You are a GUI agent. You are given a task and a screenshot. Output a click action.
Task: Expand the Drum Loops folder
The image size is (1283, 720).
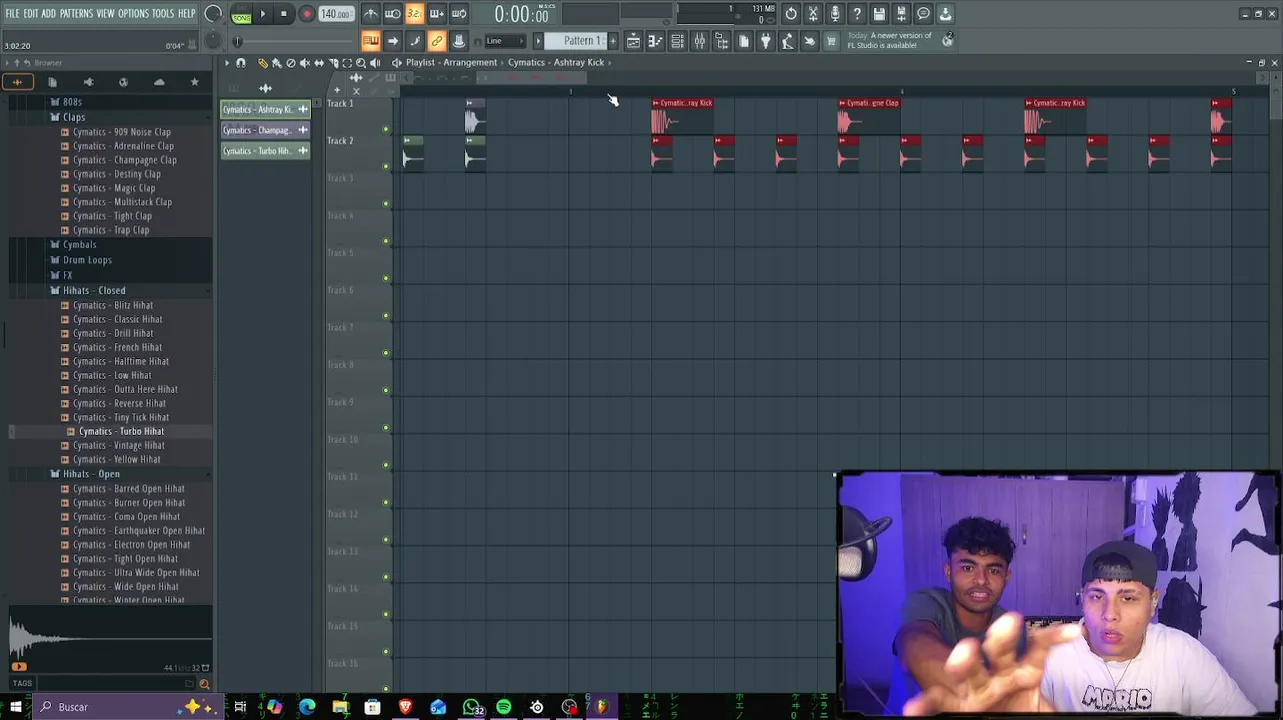click(87, 260)
